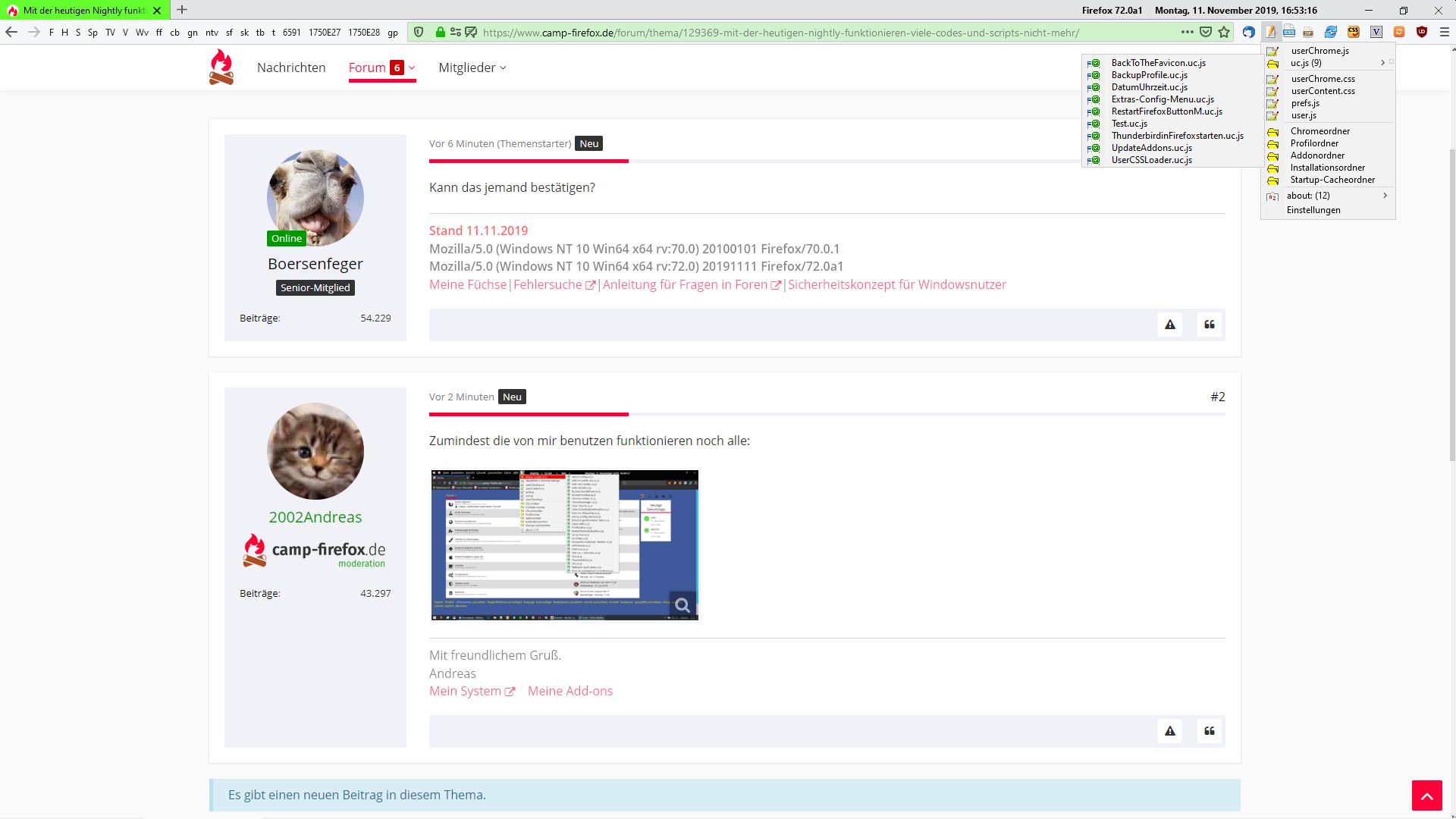The image size is (1456, 819).
Task: Click the ZIP backup toolbar icon
Action: click(1308, 32)
